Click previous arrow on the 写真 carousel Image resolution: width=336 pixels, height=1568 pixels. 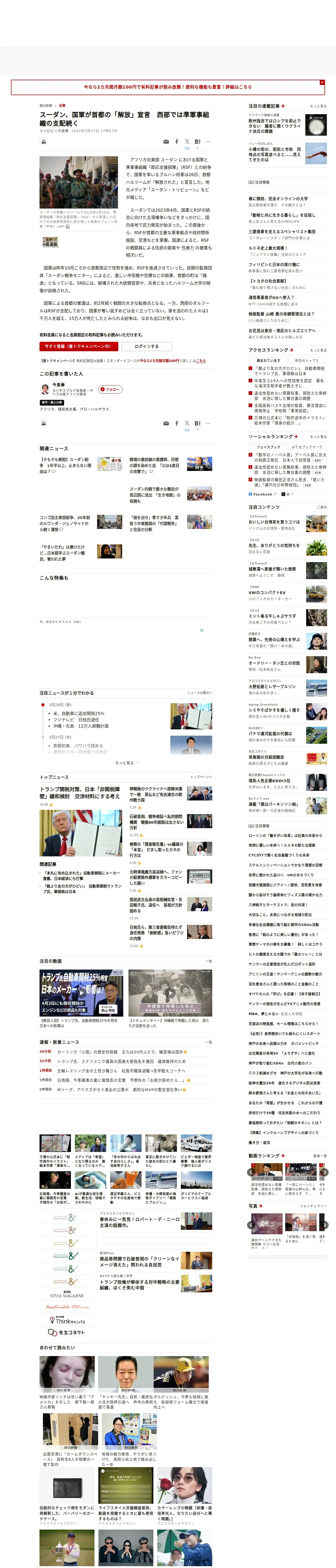(x=251, y=1225)
